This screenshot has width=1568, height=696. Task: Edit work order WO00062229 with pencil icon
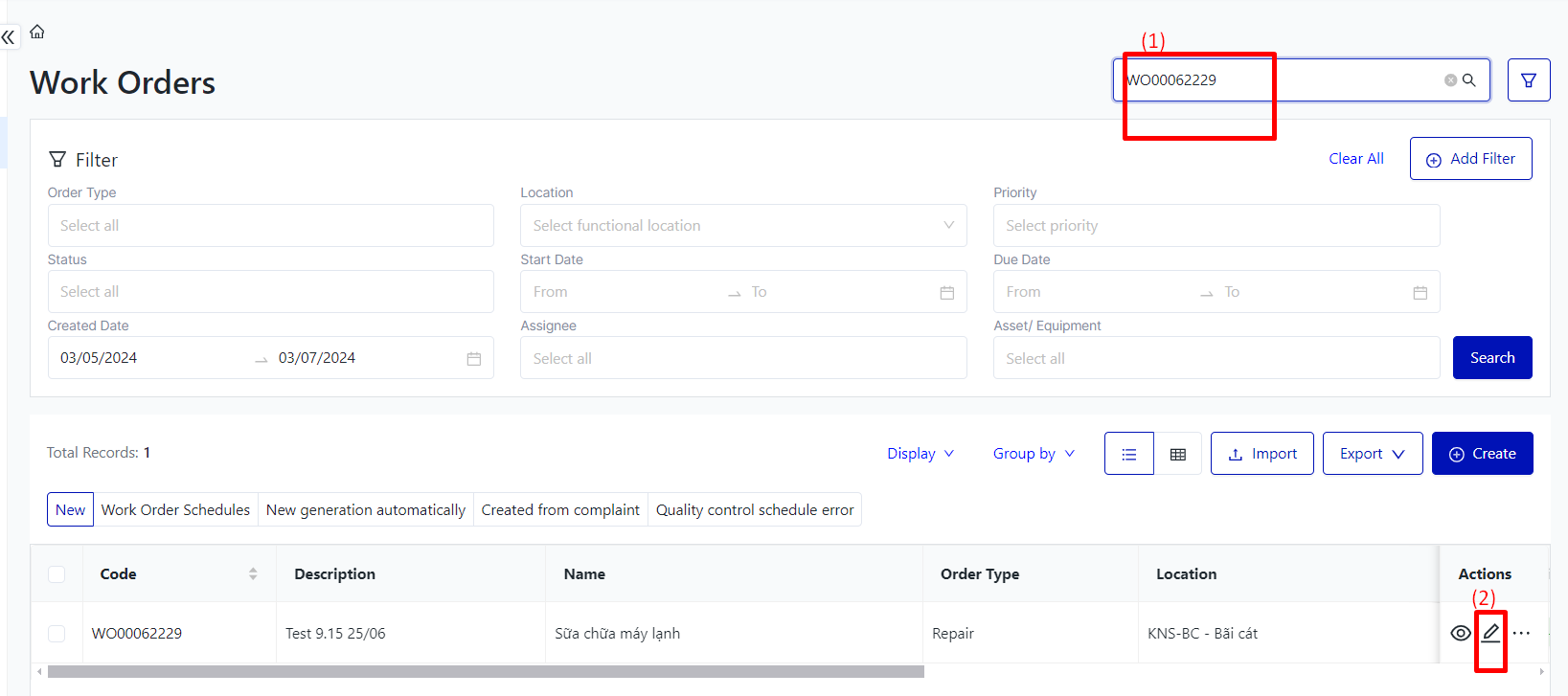[x=1491, y=633]
